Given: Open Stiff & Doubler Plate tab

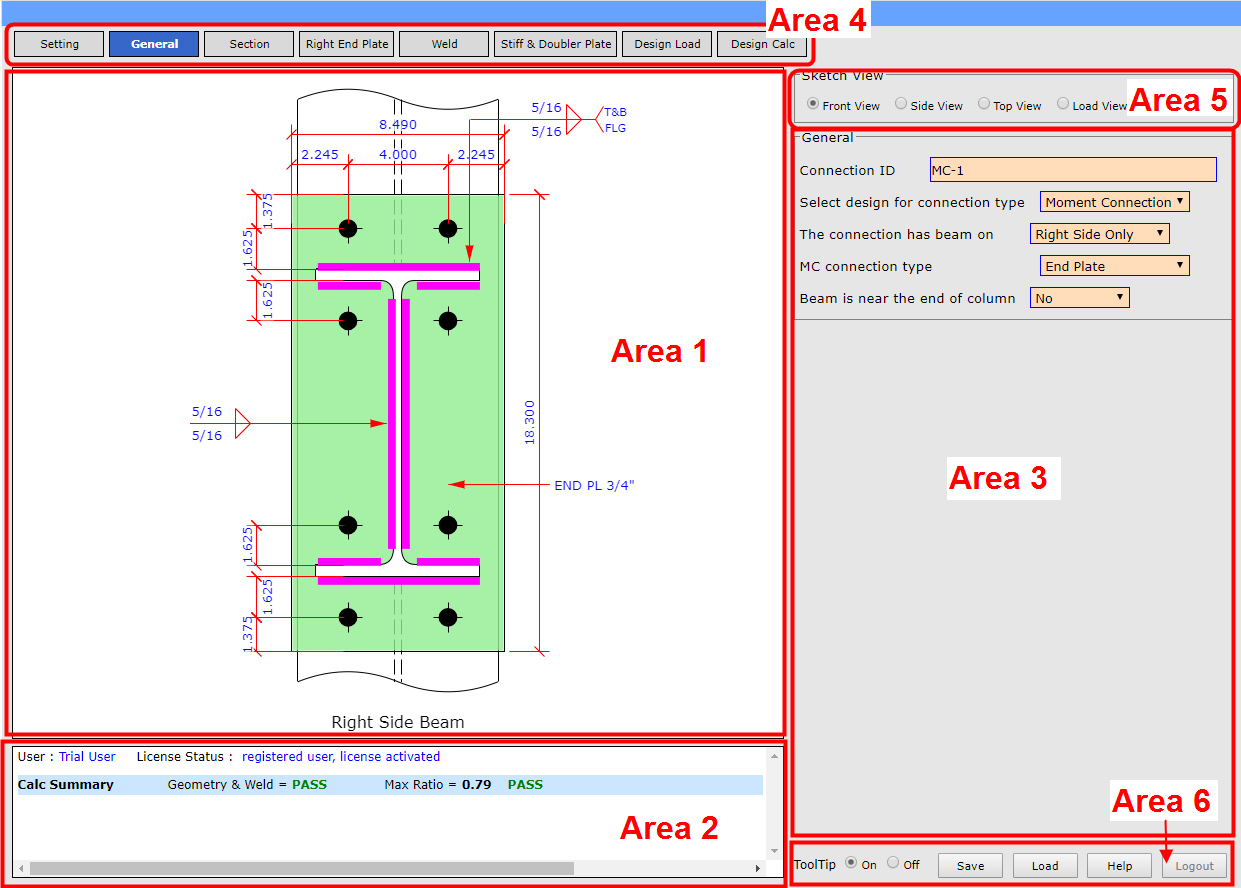Looking at the screenshot, I should [555, 44].
